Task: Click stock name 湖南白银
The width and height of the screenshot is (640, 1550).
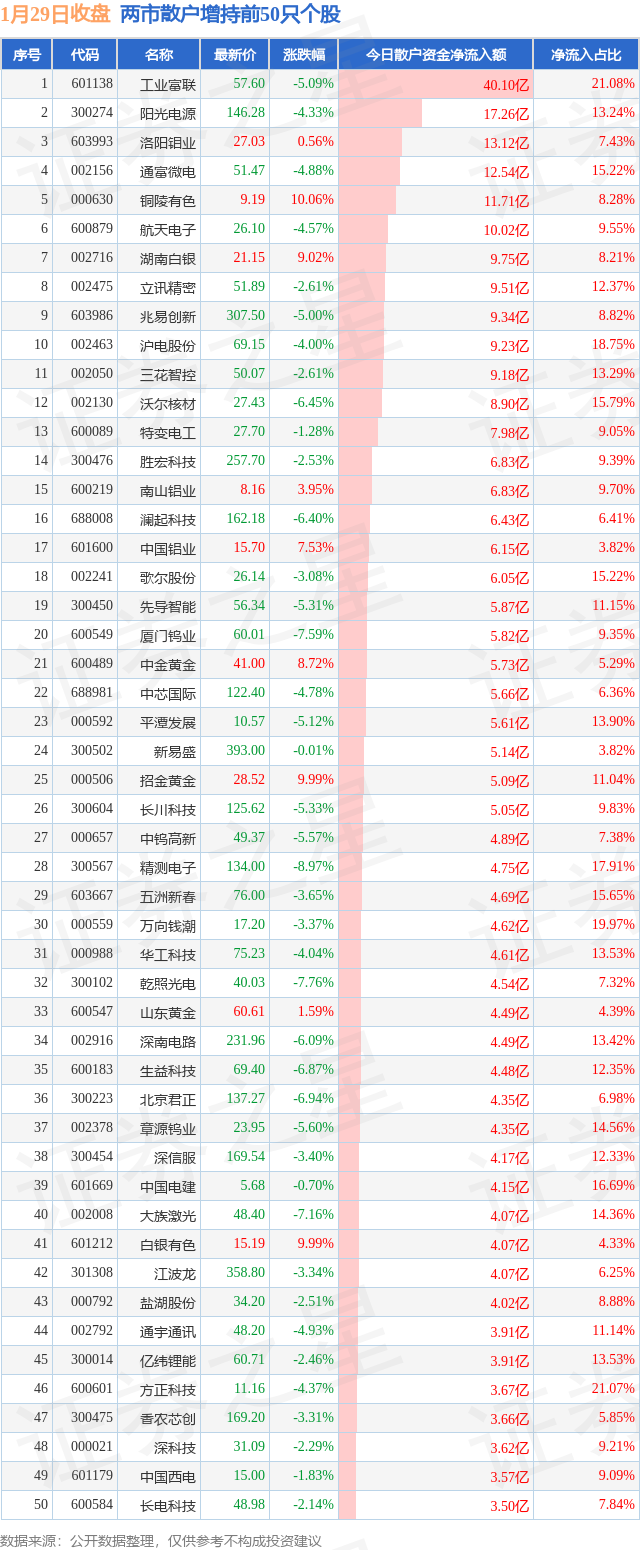Action: (168, 258)
